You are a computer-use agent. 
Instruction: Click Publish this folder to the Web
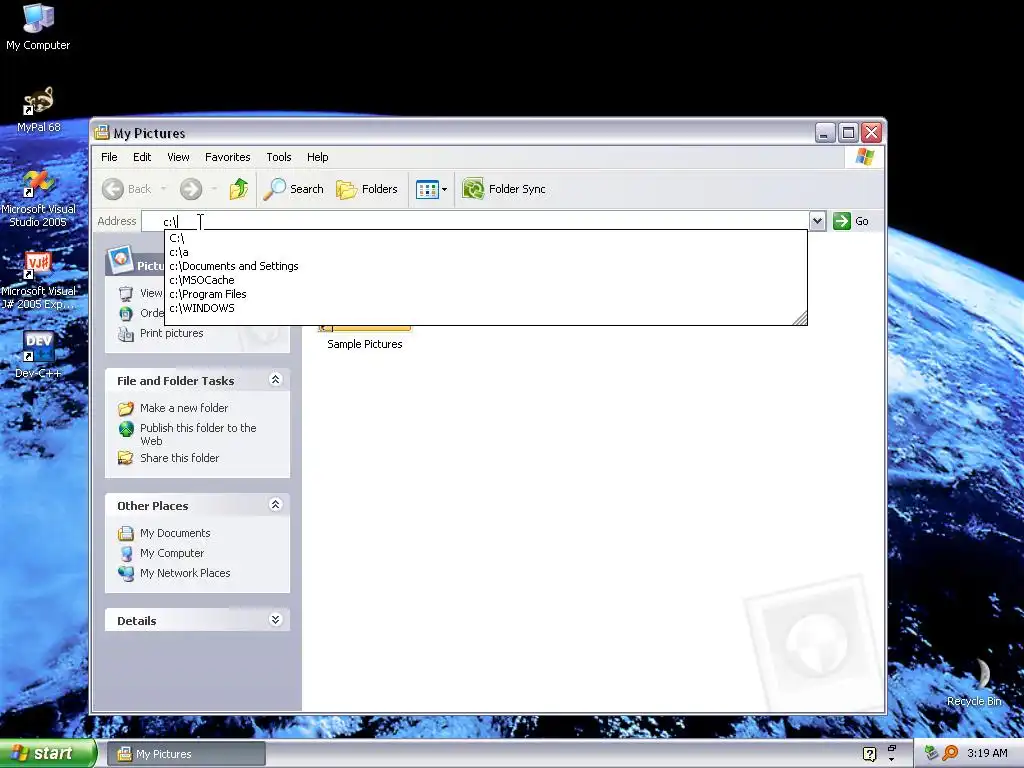(x=198, y=434)
